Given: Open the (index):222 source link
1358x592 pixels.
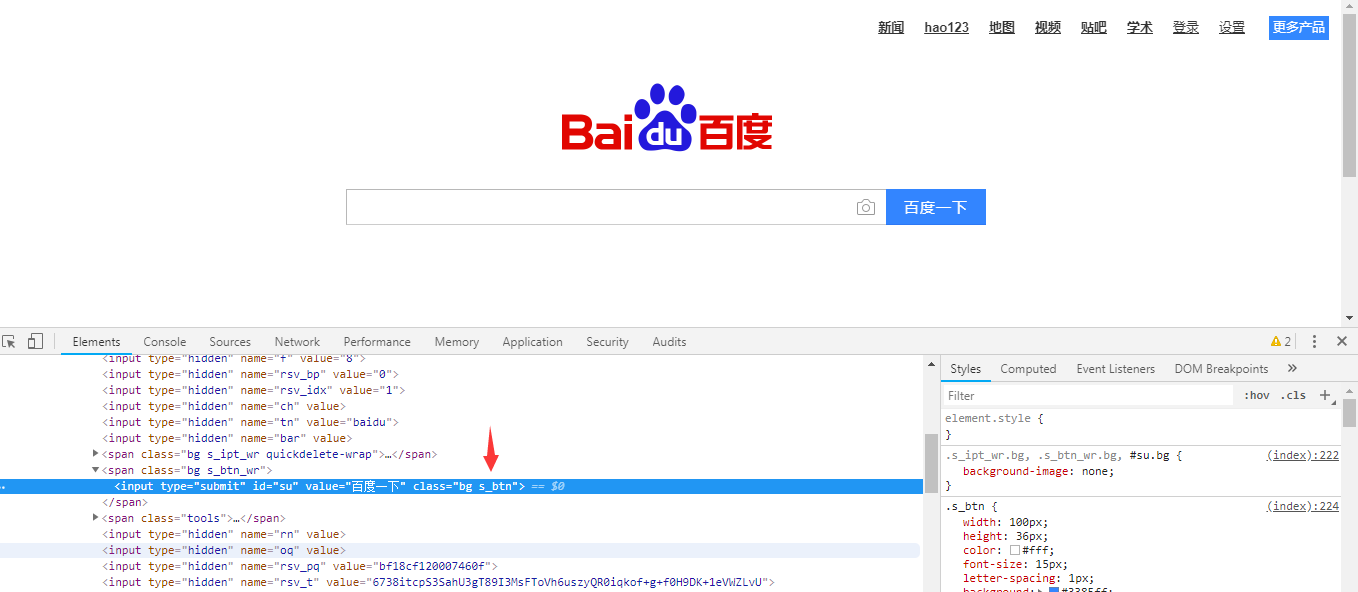Looking at the screenshot, I should [x=1302, y=455].
